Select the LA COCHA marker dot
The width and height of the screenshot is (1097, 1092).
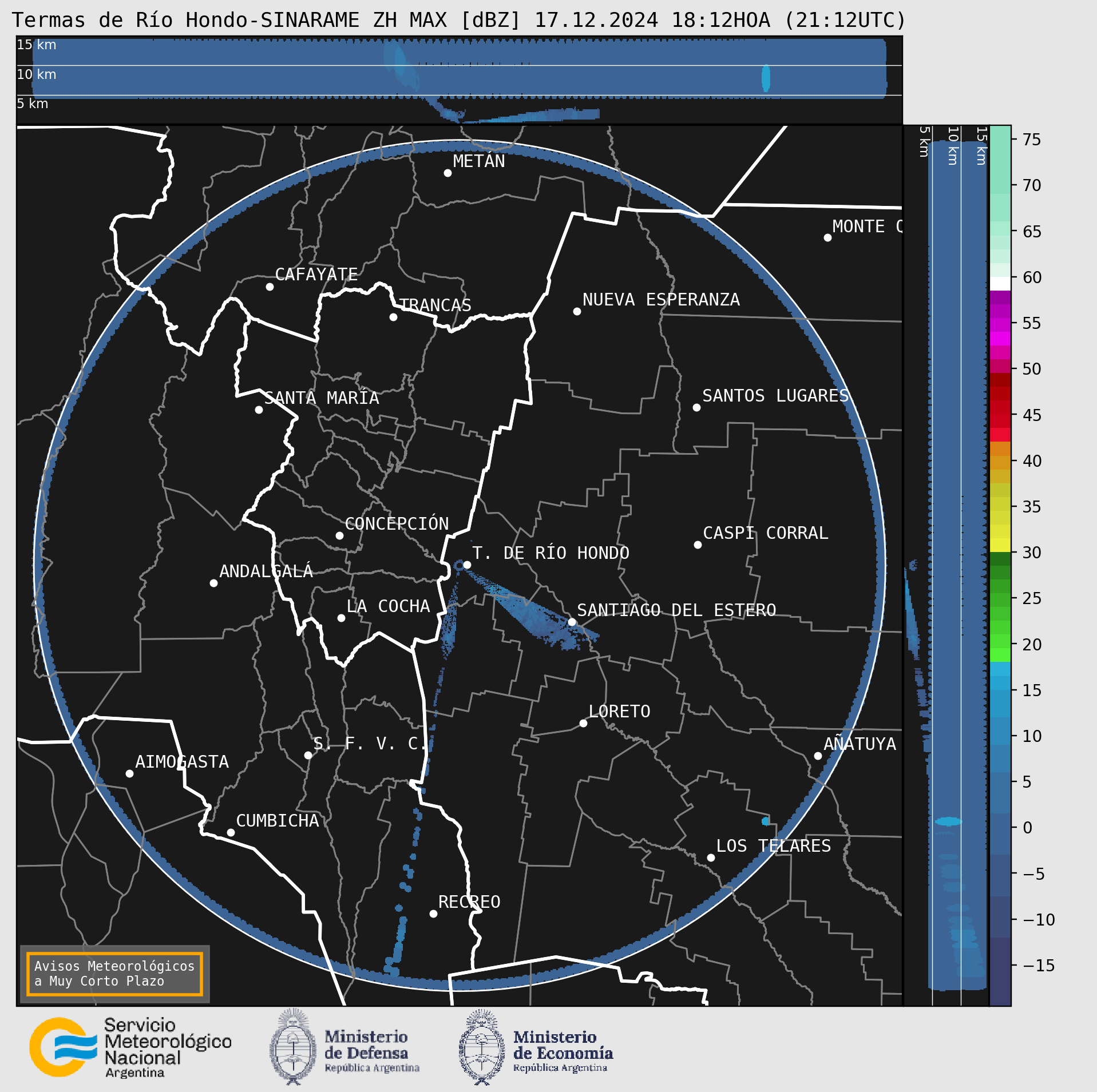coord(341,618)
